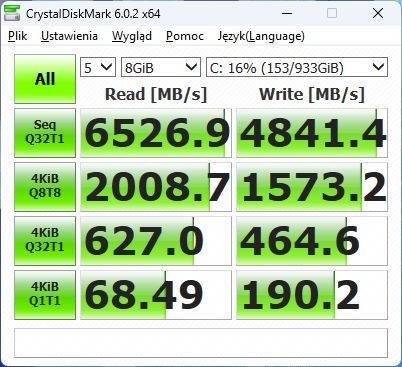Click the CrystalDiskMark app icon in title bar
The height and width of the screenshot is (367, 402).
pyautogui.click(x=12, y=14)
